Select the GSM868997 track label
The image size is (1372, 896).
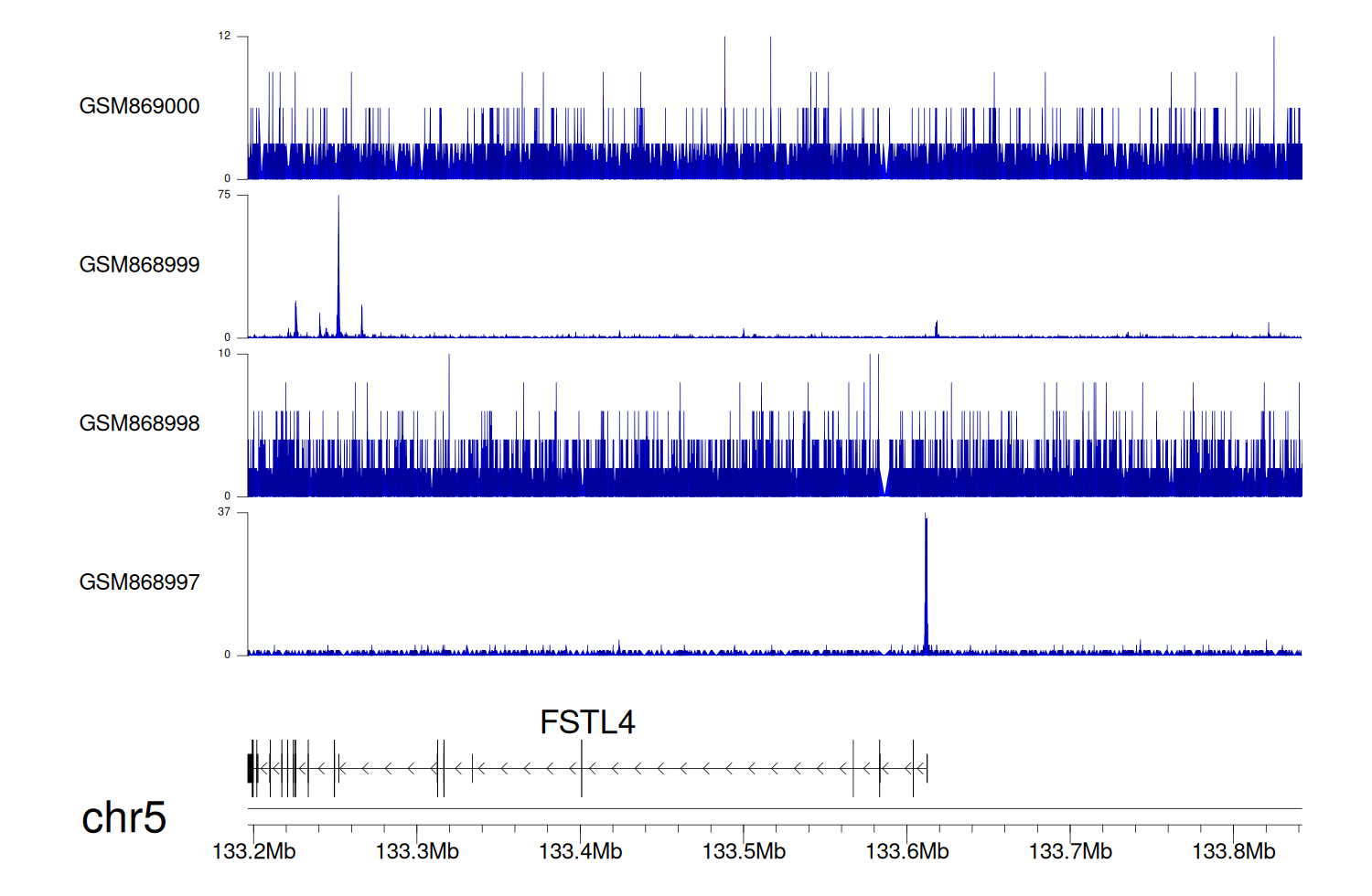coord(139,582)
